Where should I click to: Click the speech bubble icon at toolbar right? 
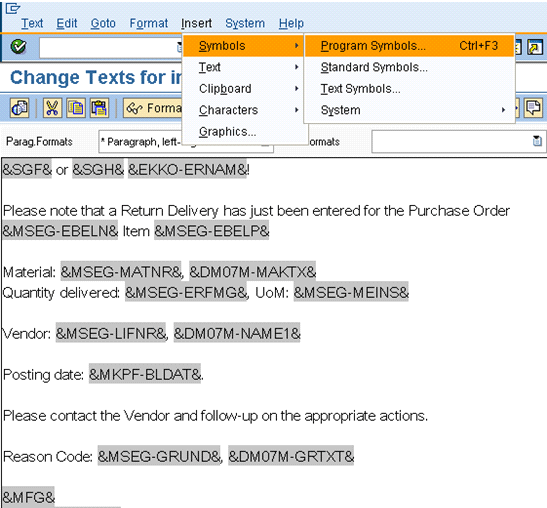click(x=533, y=108)
